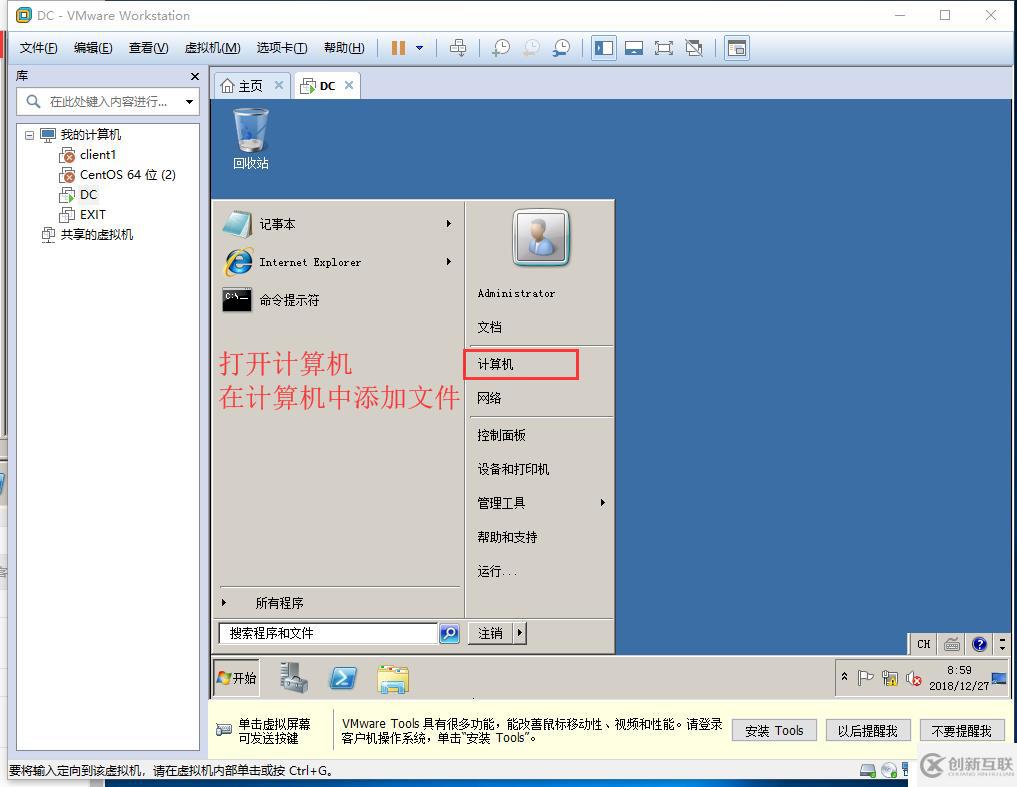Click the 回收站 recycle bin desktop icon
Image resolution: width=1017 pixels, height=787 pixels.
pyautogui.click(x=250, y=139)
